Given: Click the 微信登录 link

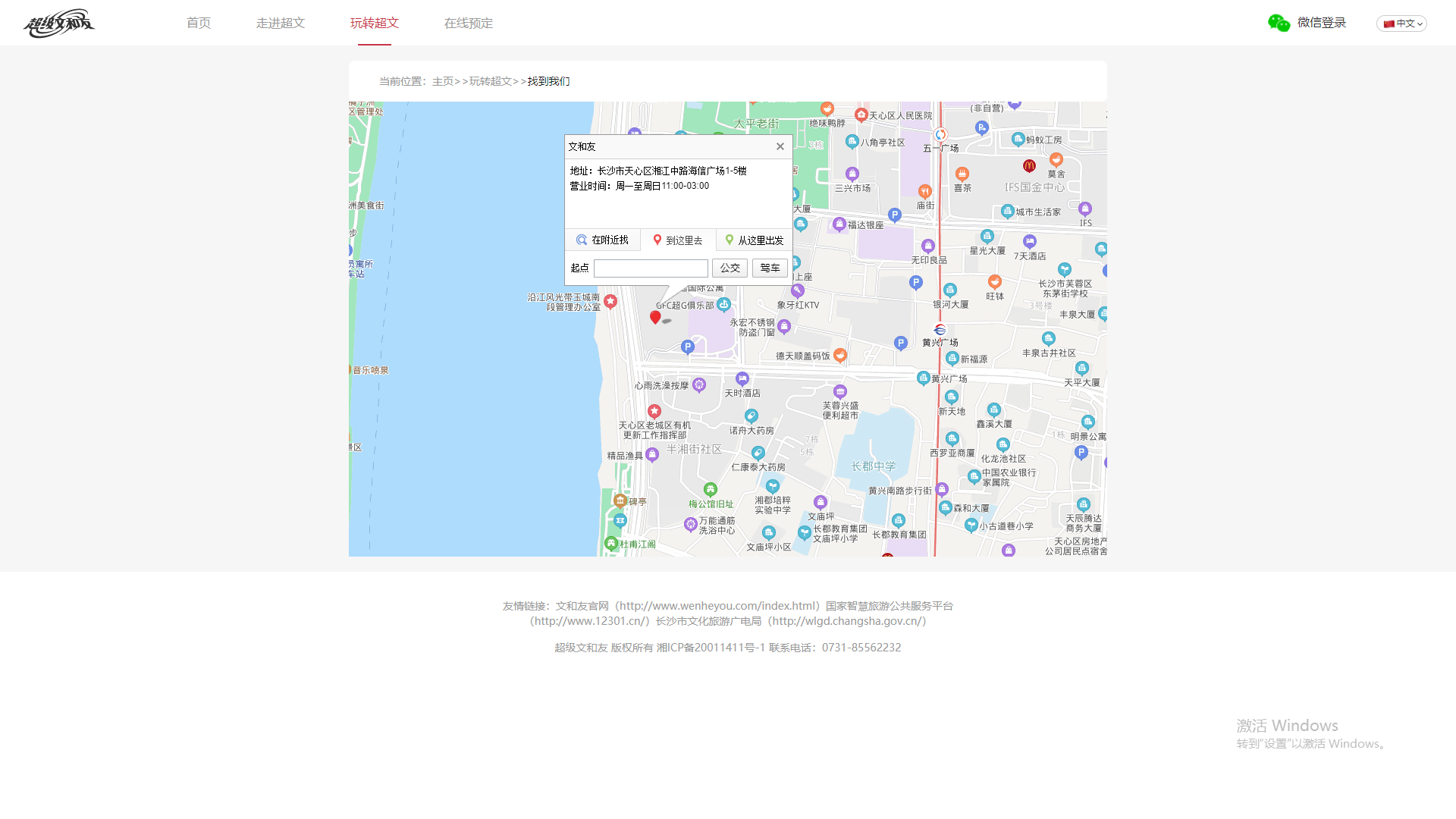Looking at the screenshot, I should point(1322,23).
